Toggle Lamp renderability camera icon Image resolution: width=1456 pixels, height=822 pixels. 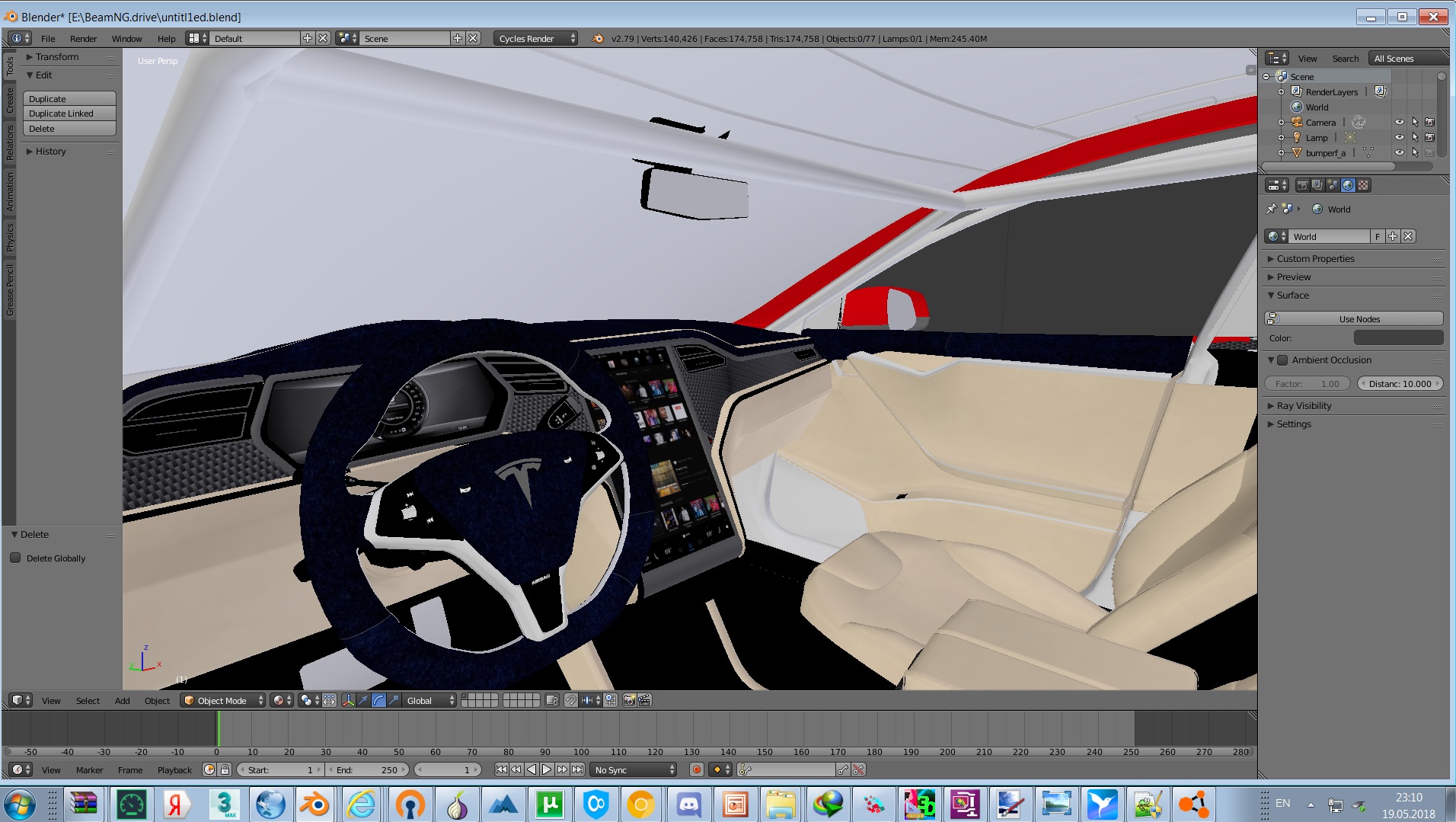[1429, 137]
